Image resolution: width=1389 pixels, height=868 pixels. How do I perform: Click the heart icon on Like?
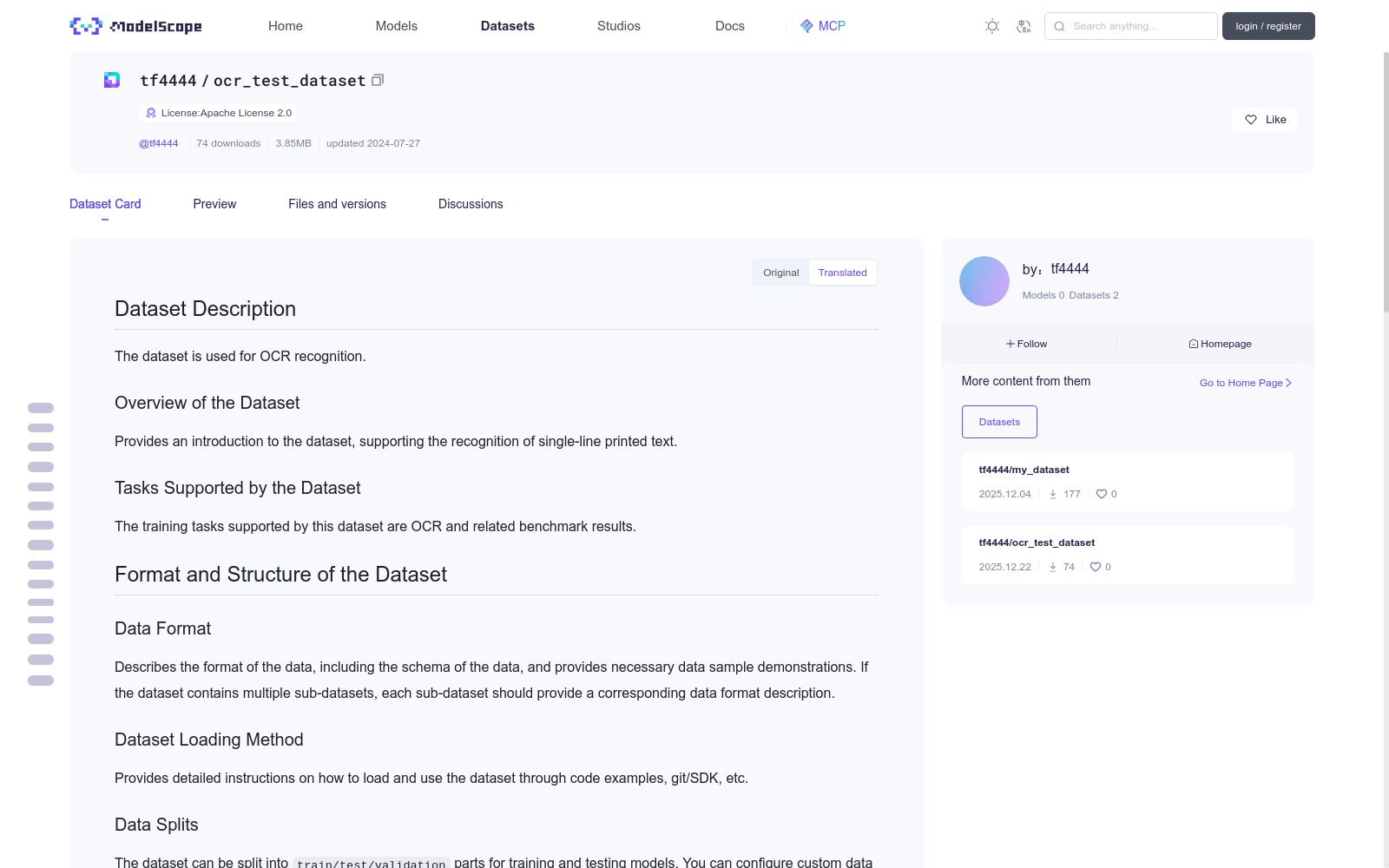click(1251, 120)
